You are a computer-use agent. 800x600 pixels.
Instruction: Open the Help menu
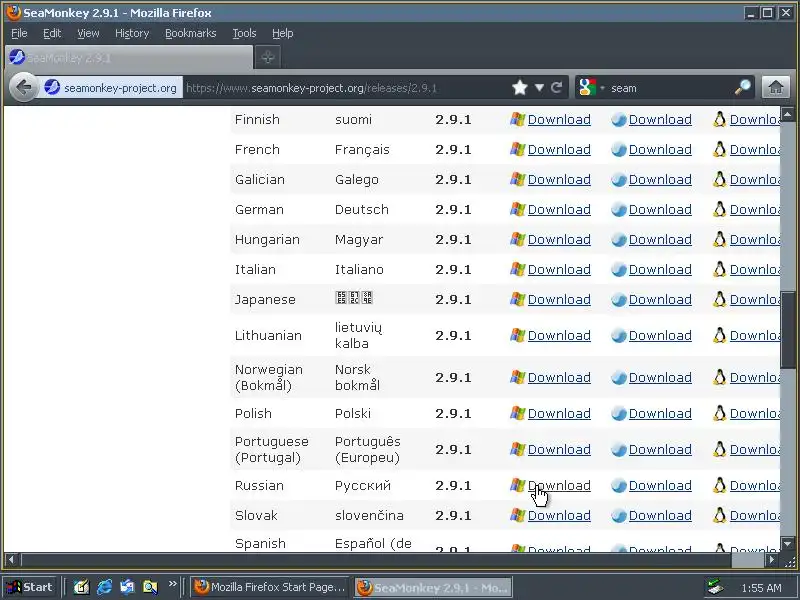[x=283, y=33]
